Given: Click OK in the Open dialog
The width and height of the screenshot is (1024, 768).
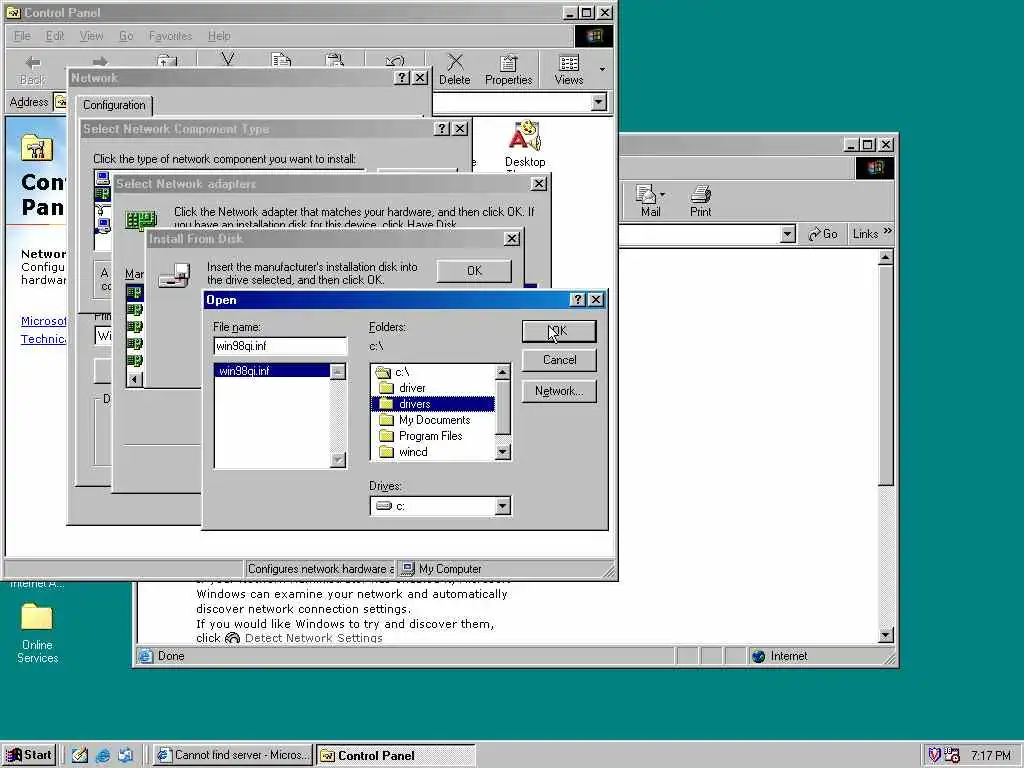Looking at the screenshot, I should pos(559,331).
